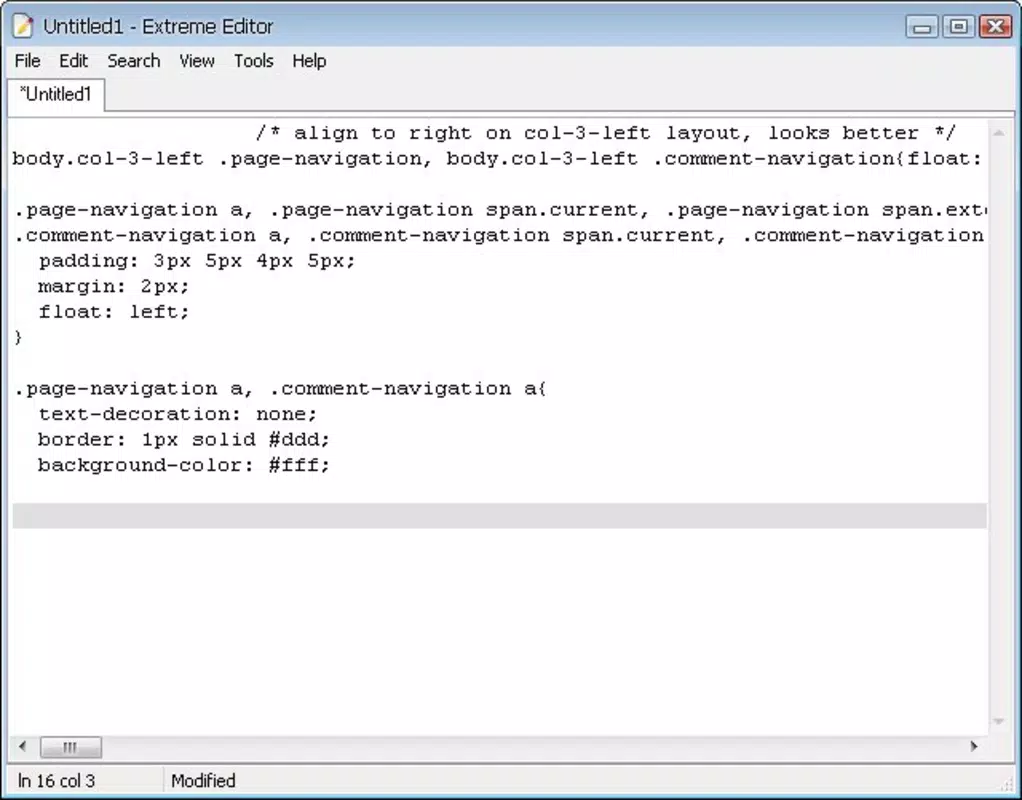Open the Help menu

(x=309, y=61)
